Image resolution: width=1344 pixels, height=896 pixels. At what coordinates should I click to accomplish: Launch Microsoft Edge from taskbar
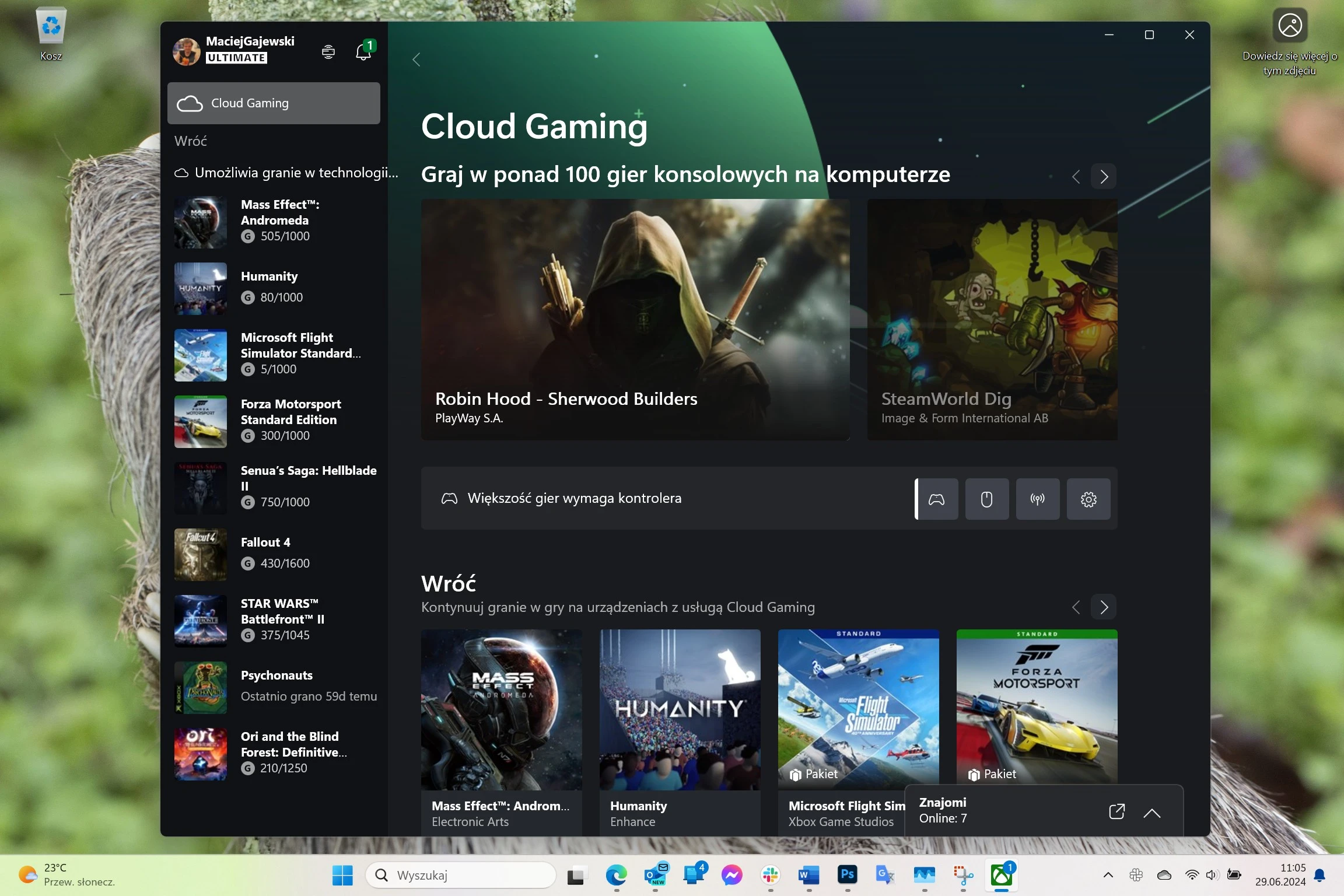click(616, 875)
